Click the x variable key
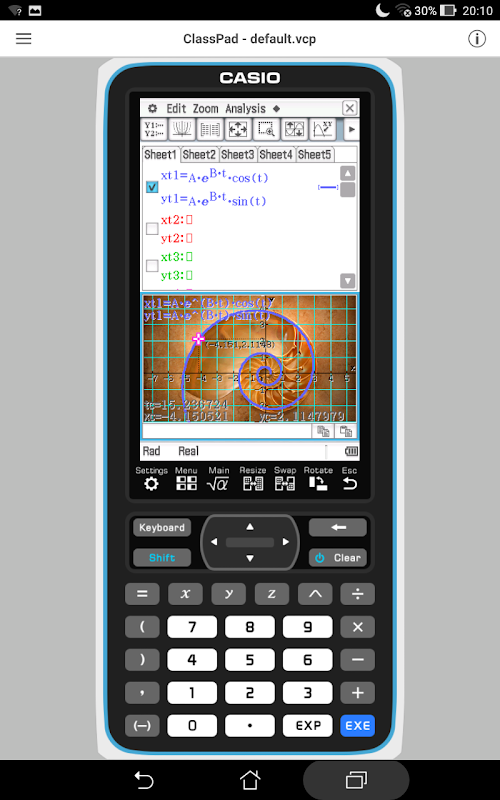The image size is (500, 800). click(x=185, y=594)
